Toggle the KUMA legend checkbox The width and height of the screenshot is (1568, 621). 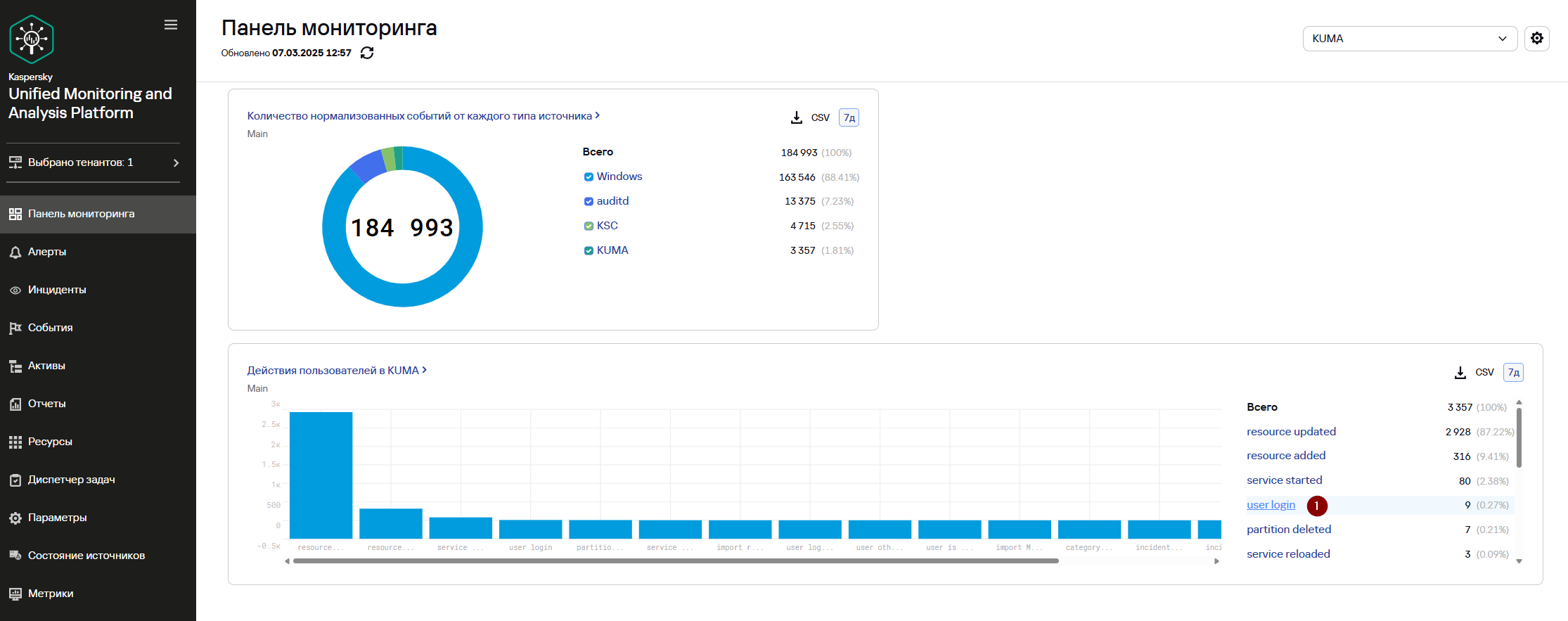(x=589, y=250)
